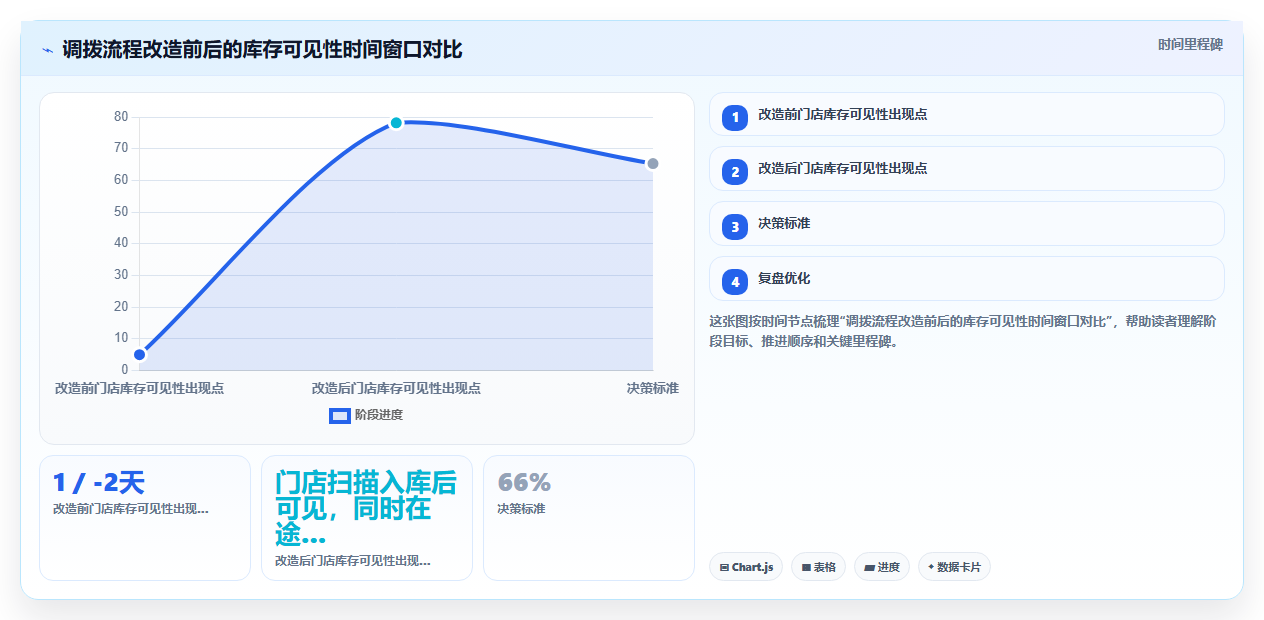Click the 时间里程碑 label
This screenshot has width=1264, height=620.
[1190, 44]
